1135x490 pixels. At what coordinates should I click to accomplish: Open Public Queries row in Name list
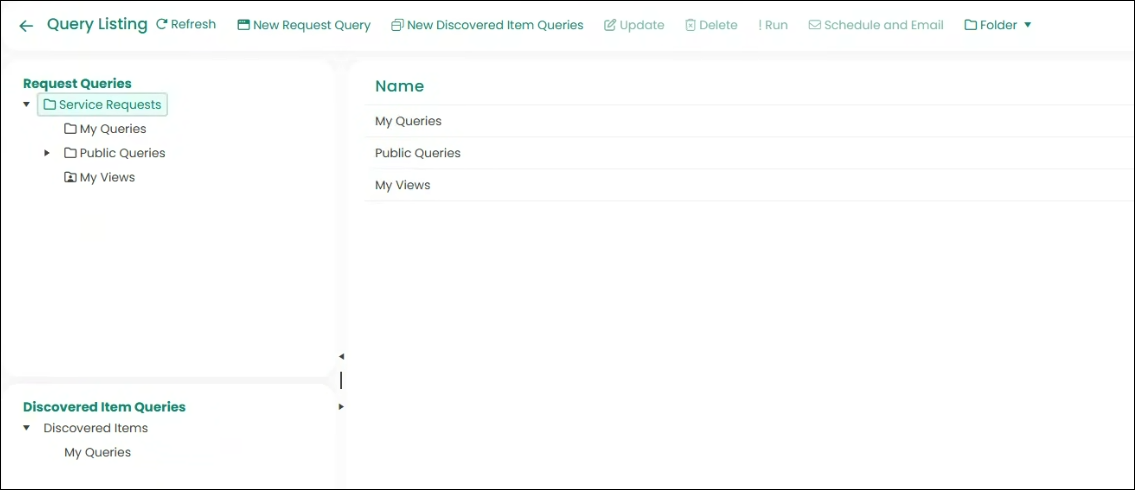coord(417,153)
